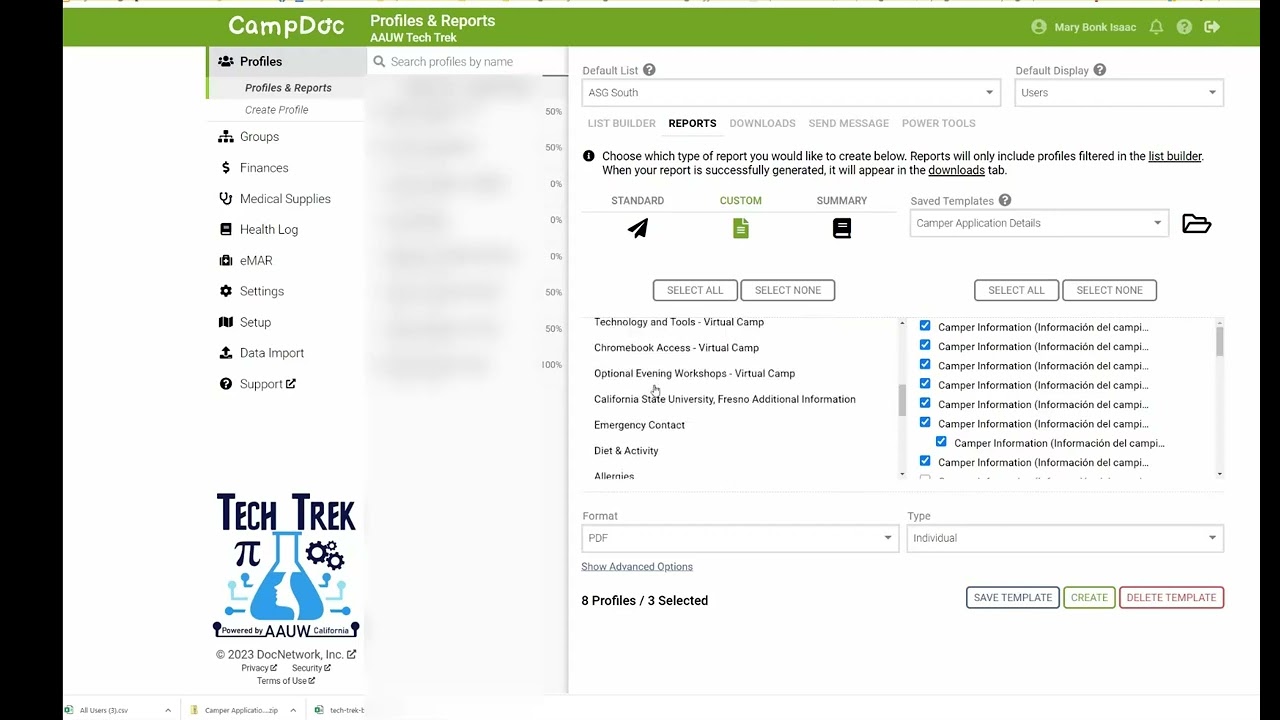Image resolution: width=1280 pixels, height=720 pixels.
Task: Open the Saved Templates dropdown
Action: pyautogui.click(x=1040, y=223)
